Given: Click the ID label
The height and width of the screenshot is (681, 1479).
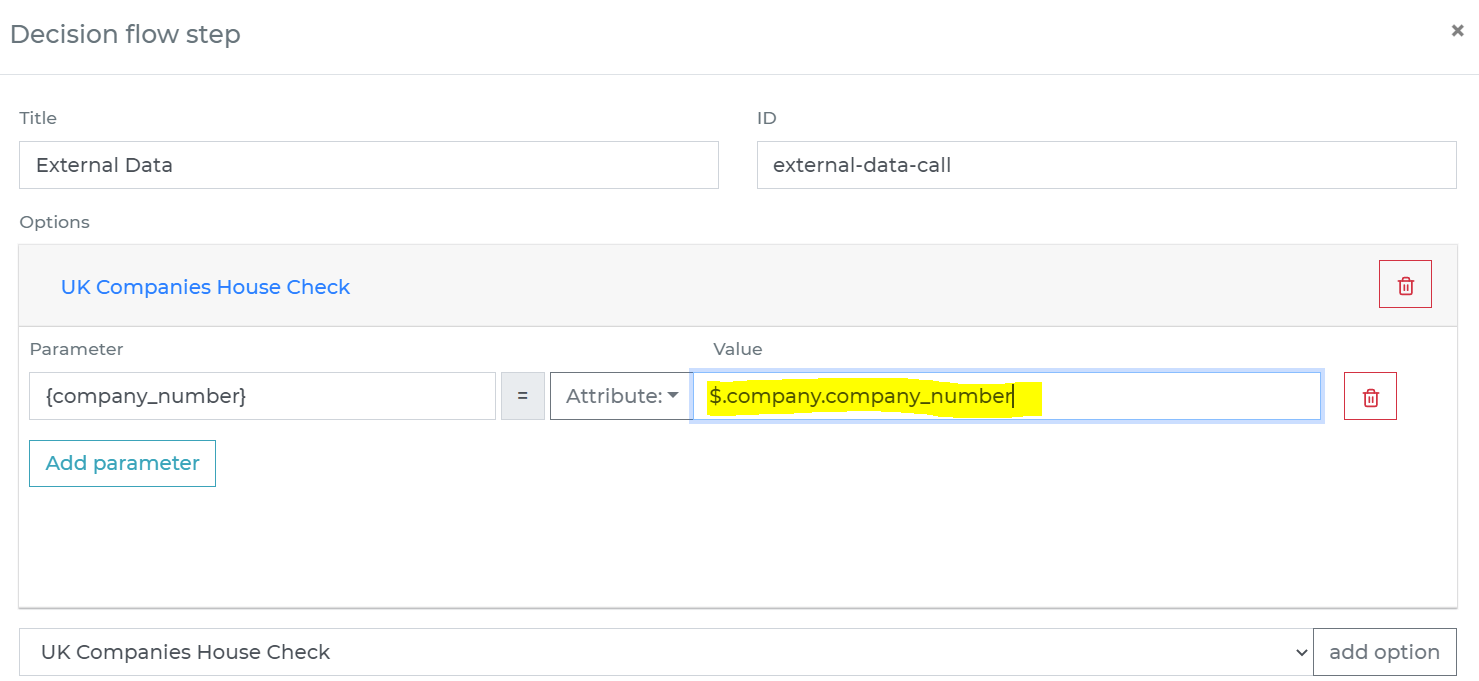Looking at the screenshot, I should point(767,118).
